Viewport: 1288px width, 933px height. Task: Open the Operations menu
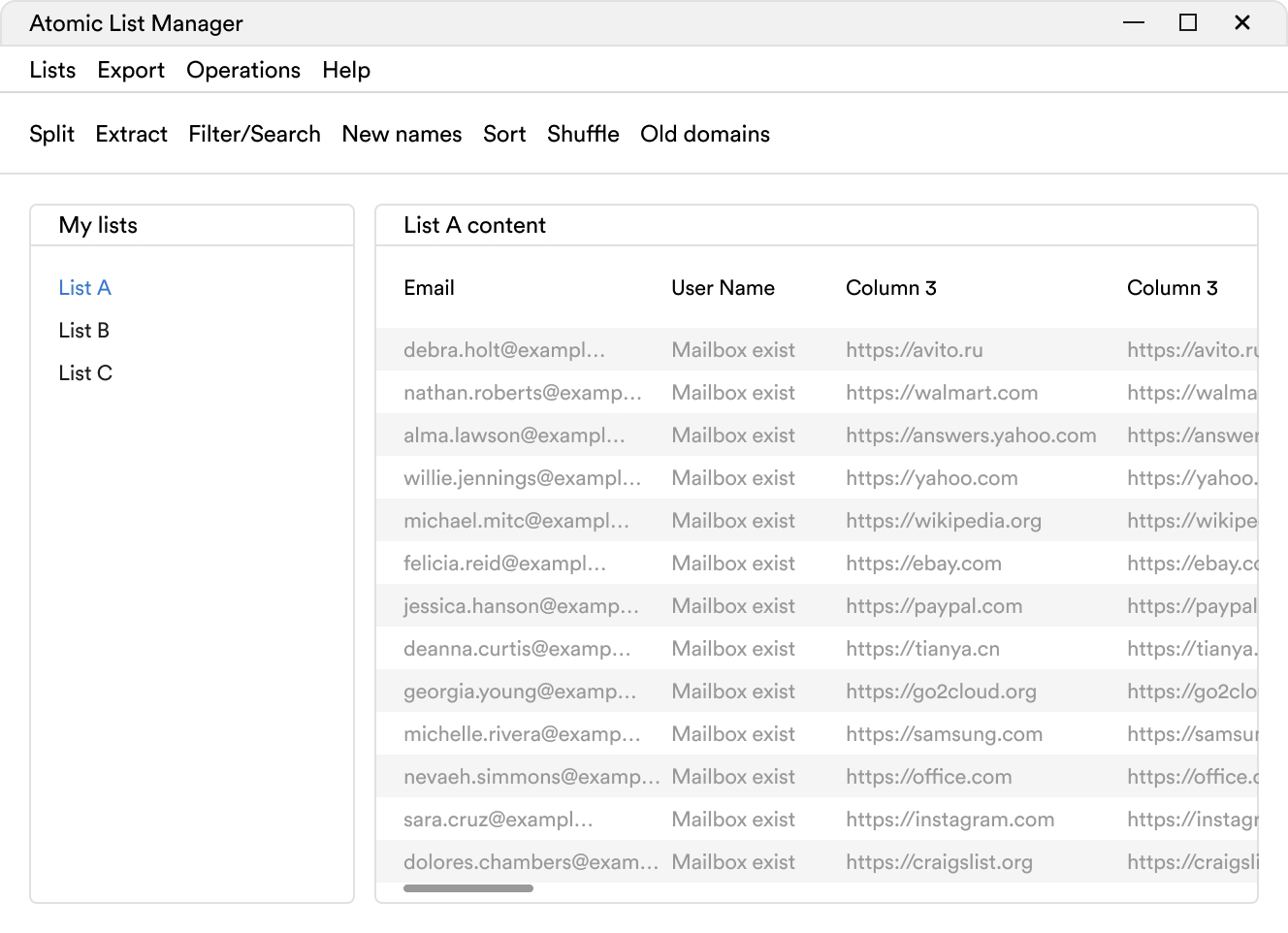point(243,70)
